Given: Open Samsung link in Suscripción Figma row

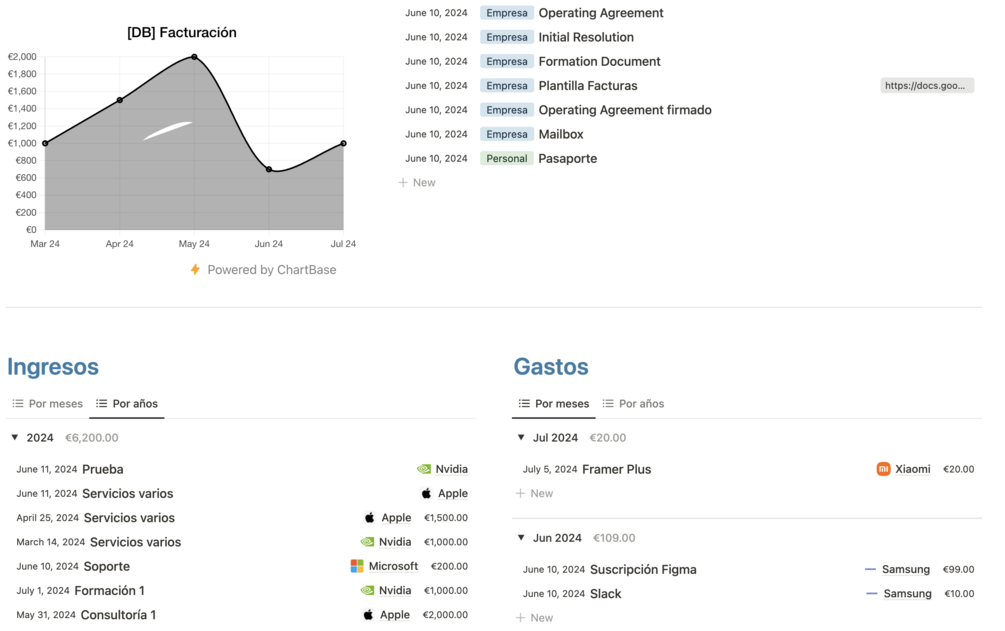Looking at the screenshot, I should tap(906, 569).
